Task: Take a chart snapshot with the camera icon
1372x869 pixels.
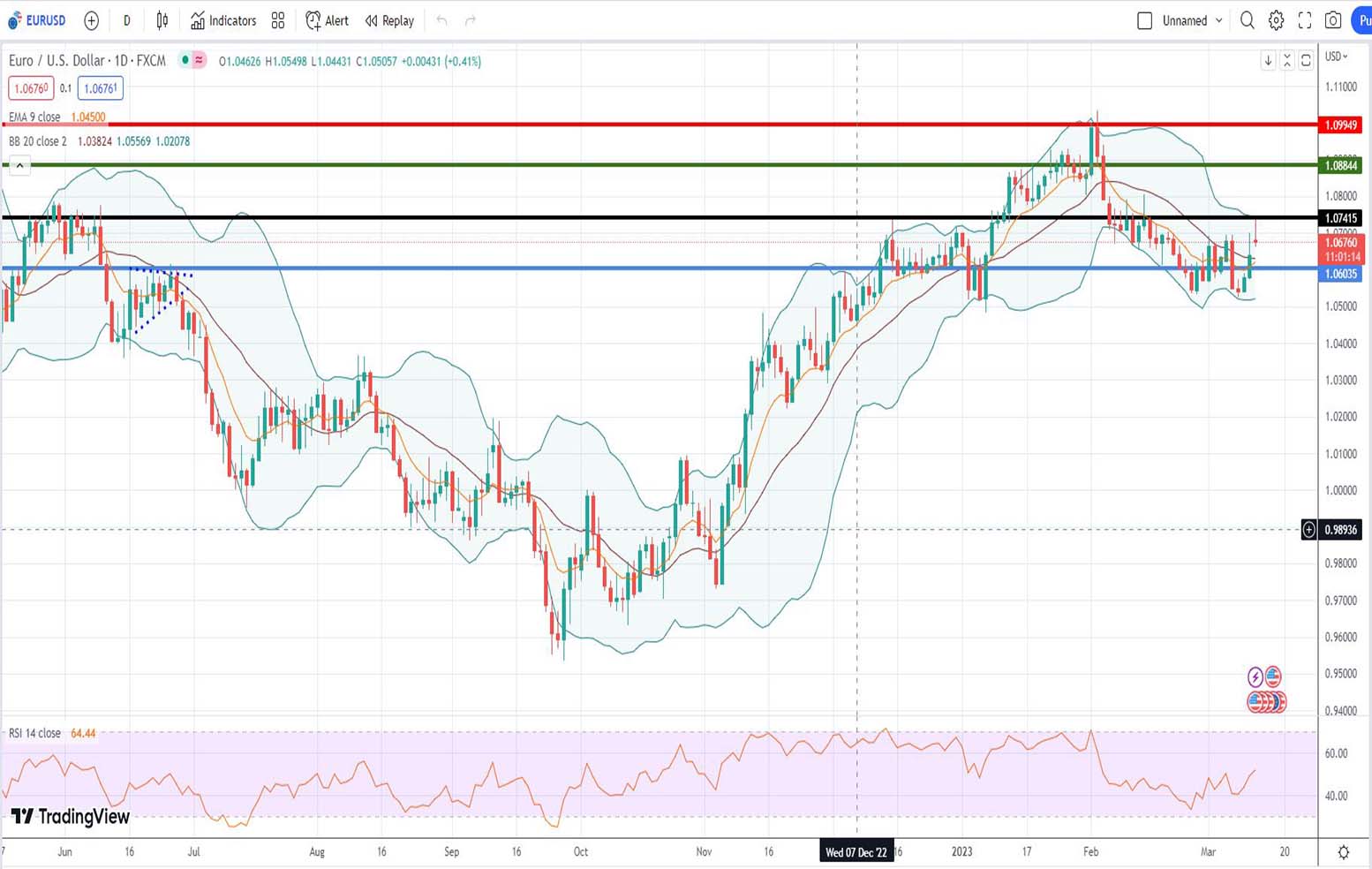Action: 1333,20
